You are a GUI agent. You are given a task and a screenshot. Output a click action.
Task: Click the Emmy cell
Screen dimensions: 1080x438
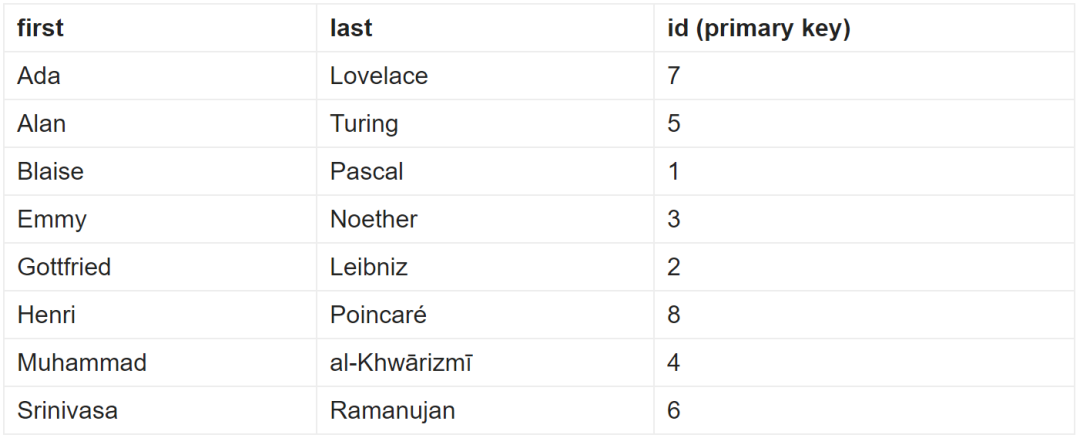click(52, 219)
